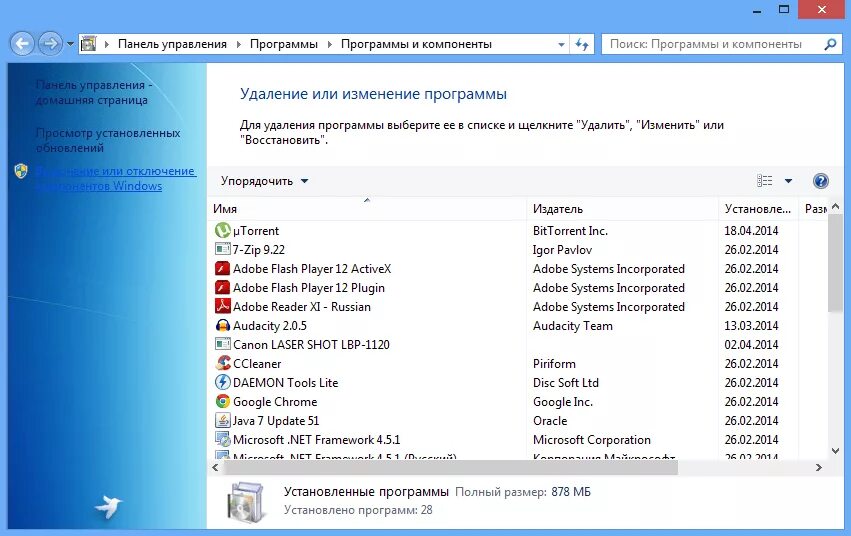Sort by the Установлено column header
Image resolution: width=851 pixels, height=536 pixels.
(x=758, y=209)
